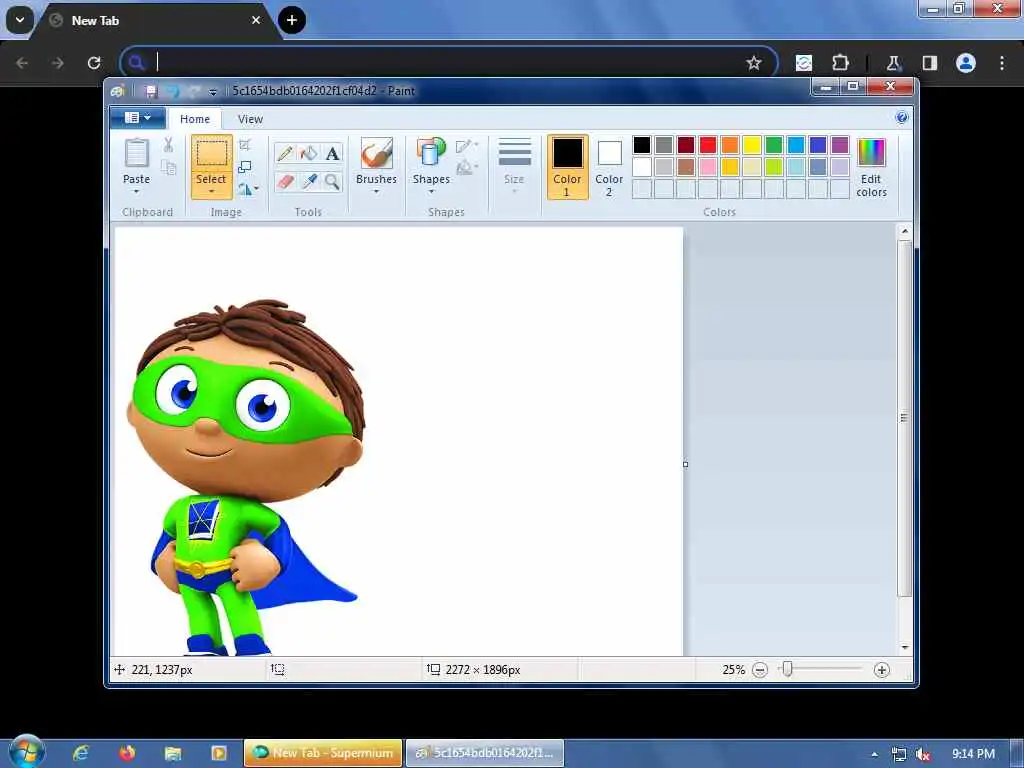Image resolution: width=1024 pixels, height=768 pixels.
Task: Click the Copy icon in Clipboard group
Action: click(x=168, y=167)
